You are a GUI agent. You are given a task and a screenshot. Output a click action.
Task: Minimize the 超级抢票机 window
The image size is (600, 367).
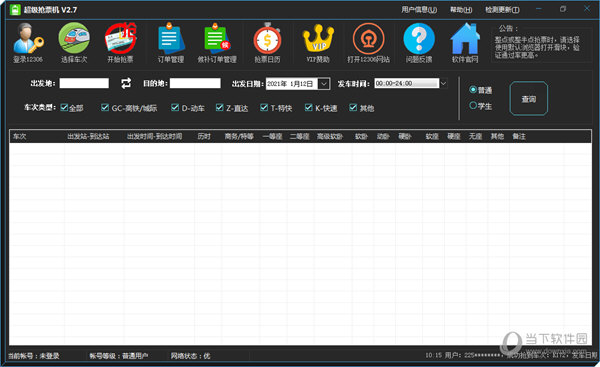pos(539,9)
